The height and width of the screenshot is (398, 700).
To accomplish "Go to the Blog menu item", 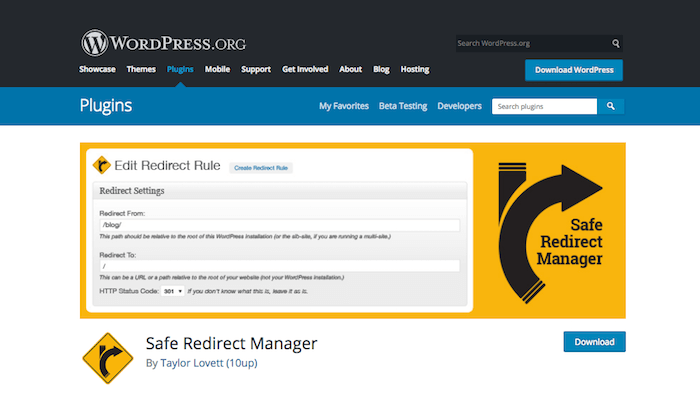I will tap(381, 69).
